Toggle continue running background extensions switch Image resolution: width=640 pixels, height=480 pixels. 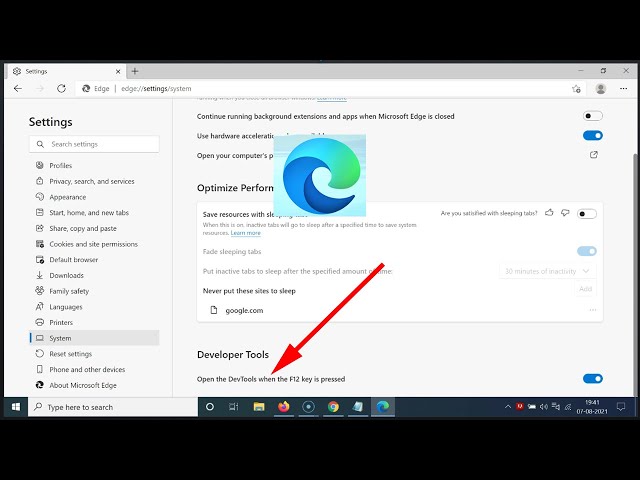point(593,116)
